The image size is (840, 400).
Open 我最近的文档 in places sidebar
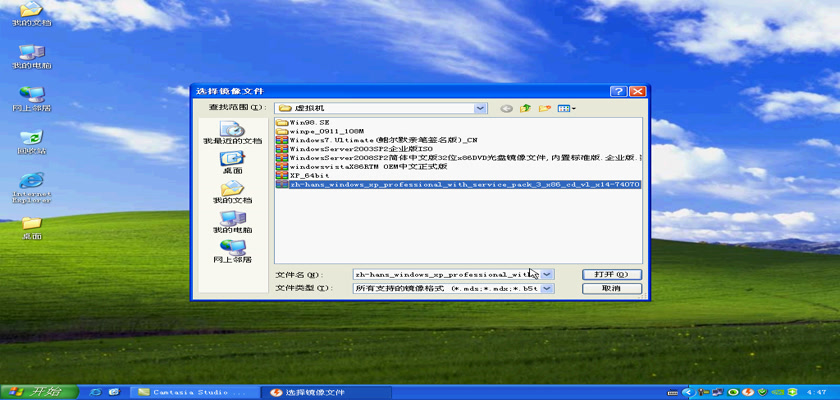click(x=231, y=133)
